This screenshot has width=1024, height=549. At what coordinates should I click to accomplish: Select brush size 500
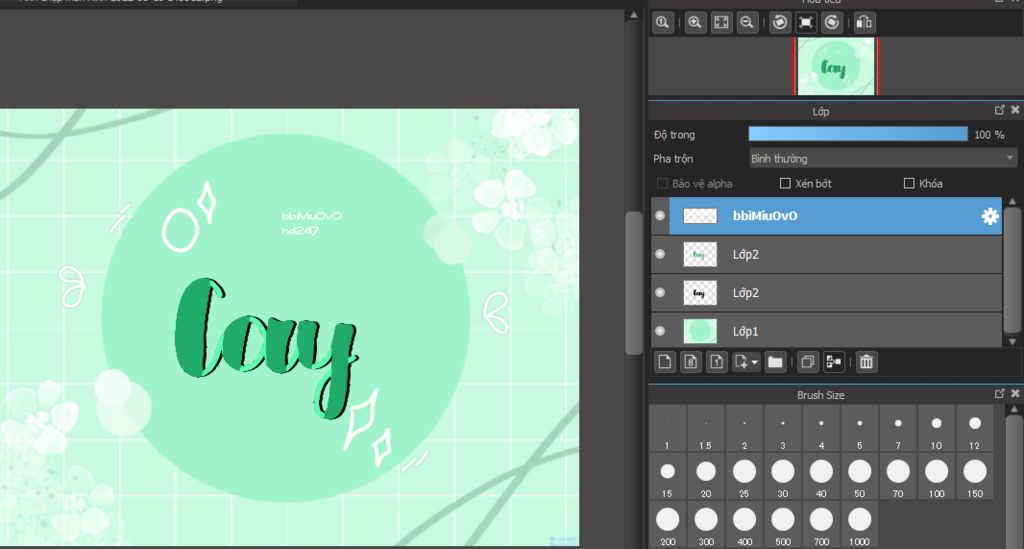(x=782, y=525)
